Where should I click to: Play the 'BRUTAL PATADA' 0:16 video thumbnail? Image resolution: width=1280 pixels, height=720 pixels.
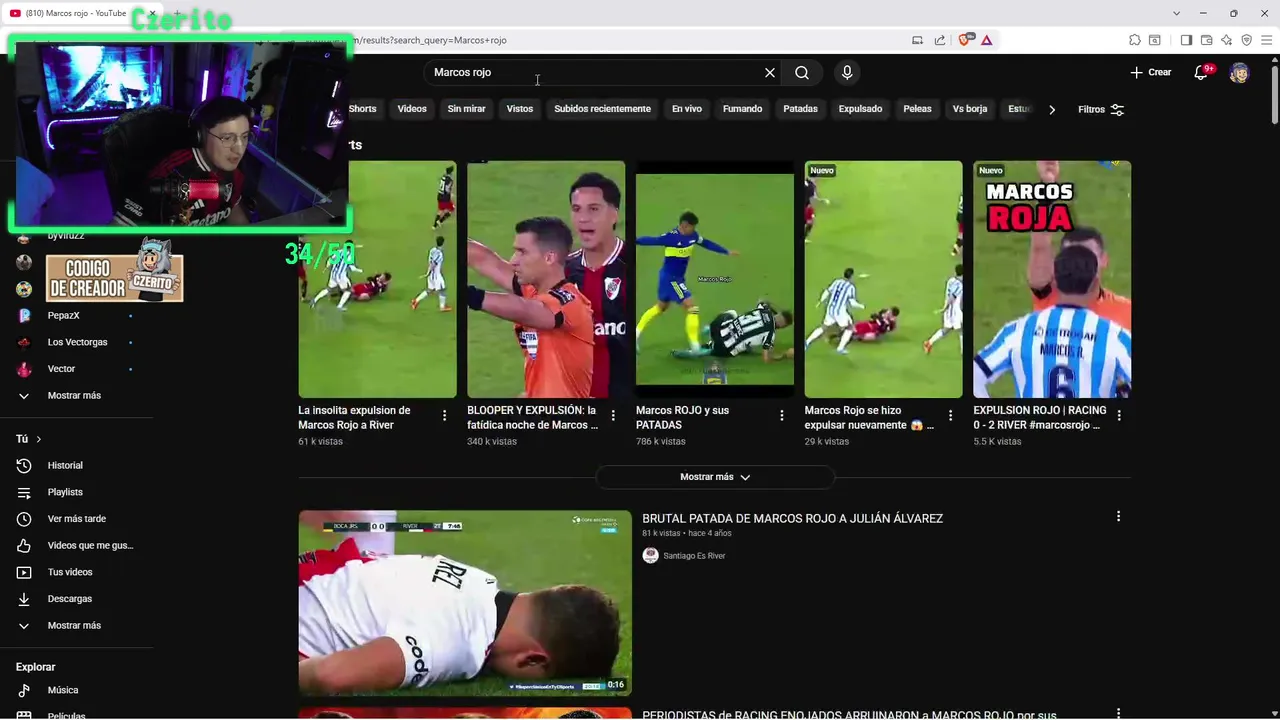click(x=465, y=603)
